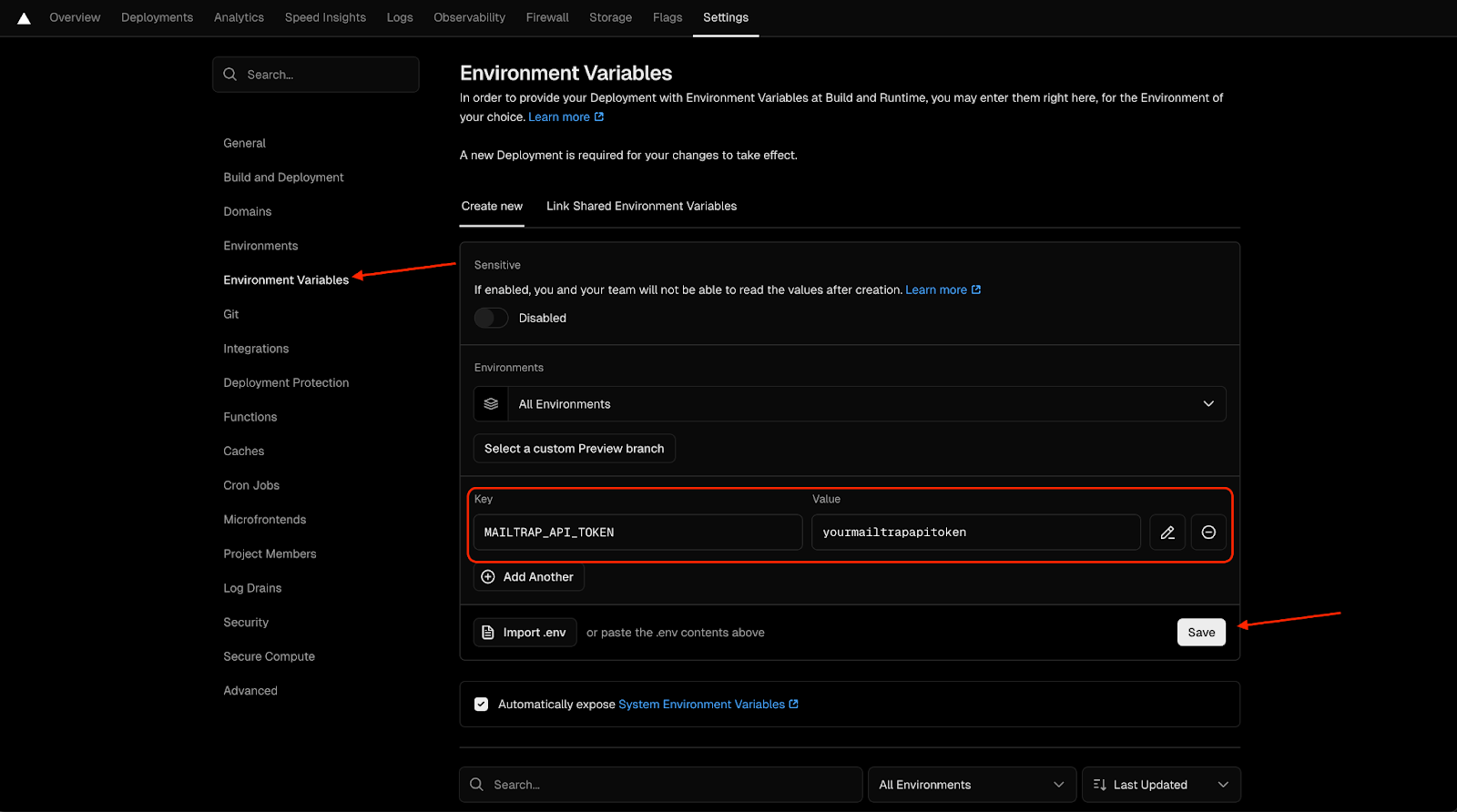
Task: Open the All Environments filter dropdown
Action: click(972, 785)
